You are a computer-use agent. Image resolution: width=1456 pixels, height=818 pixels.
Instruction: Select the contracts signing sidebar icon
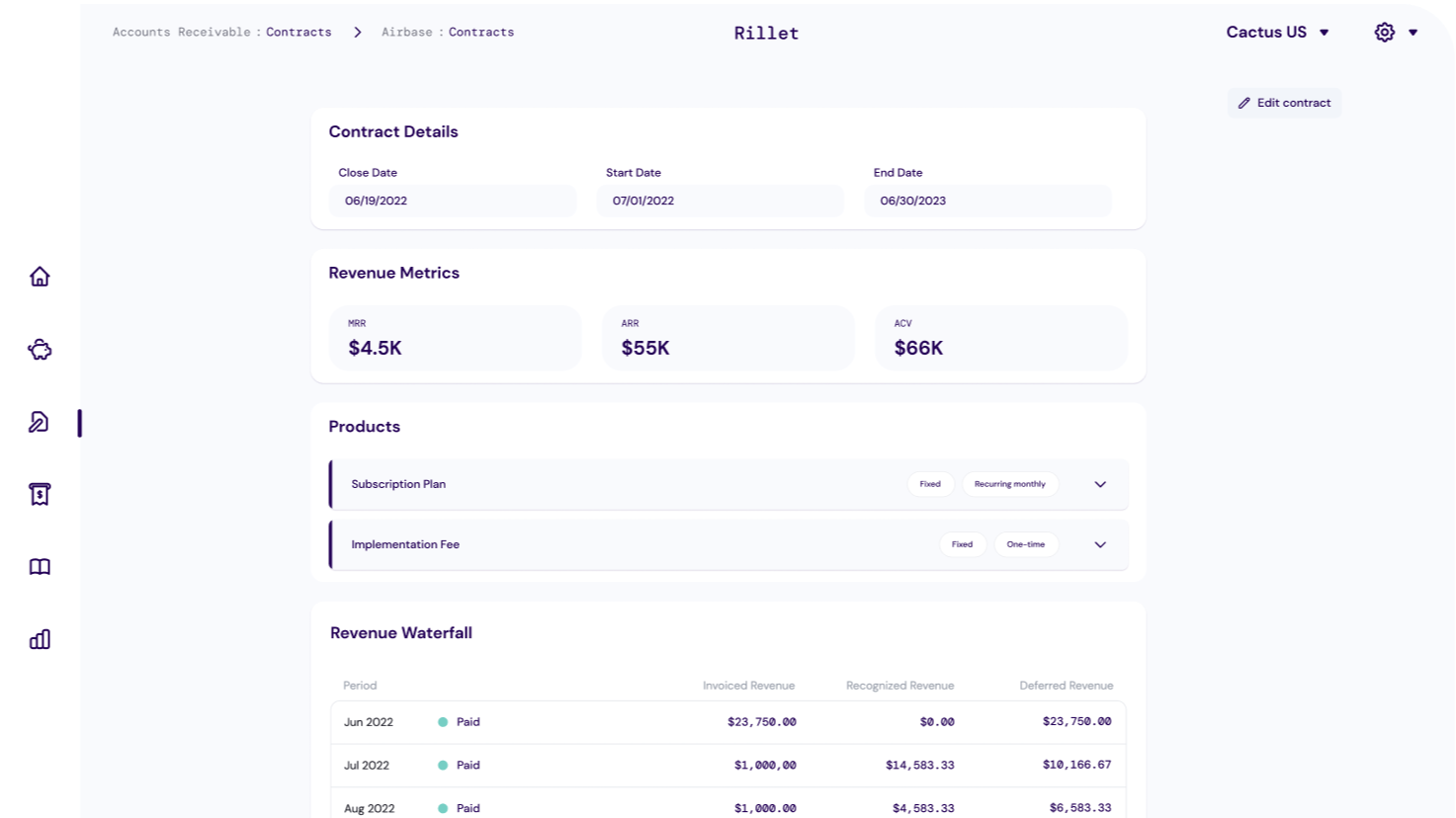tap(40, 423)
